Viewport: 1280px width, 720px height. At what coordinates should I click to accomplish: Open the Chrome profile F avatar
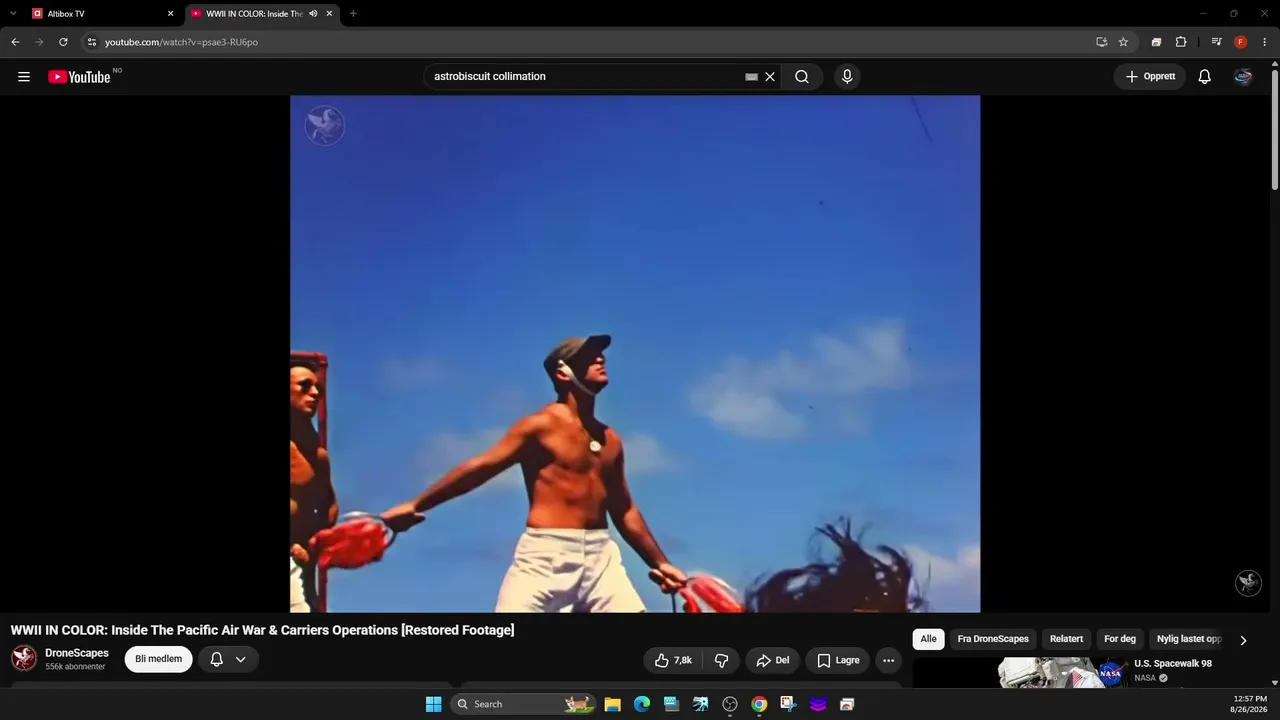click(1241, 42)
